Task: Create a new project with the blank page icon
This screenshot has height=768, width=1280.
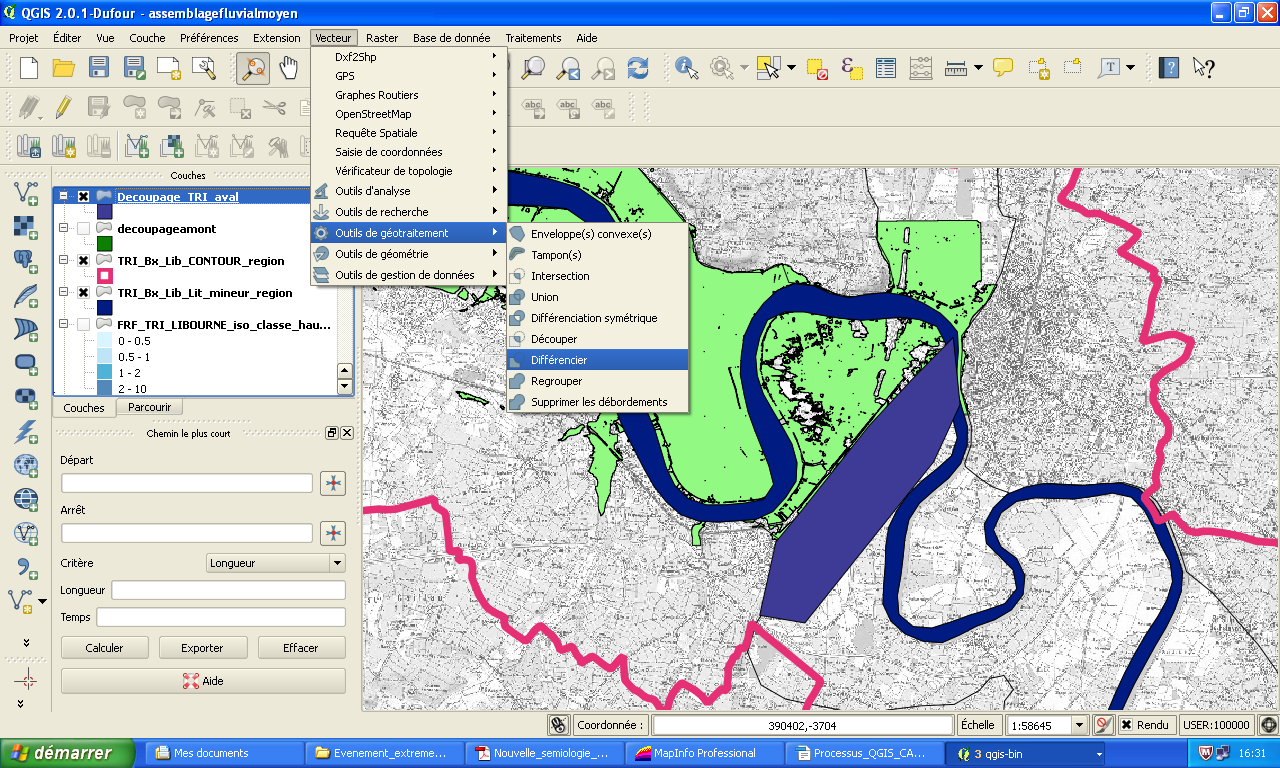Action: pyautogui.click(x=29, y=68)
